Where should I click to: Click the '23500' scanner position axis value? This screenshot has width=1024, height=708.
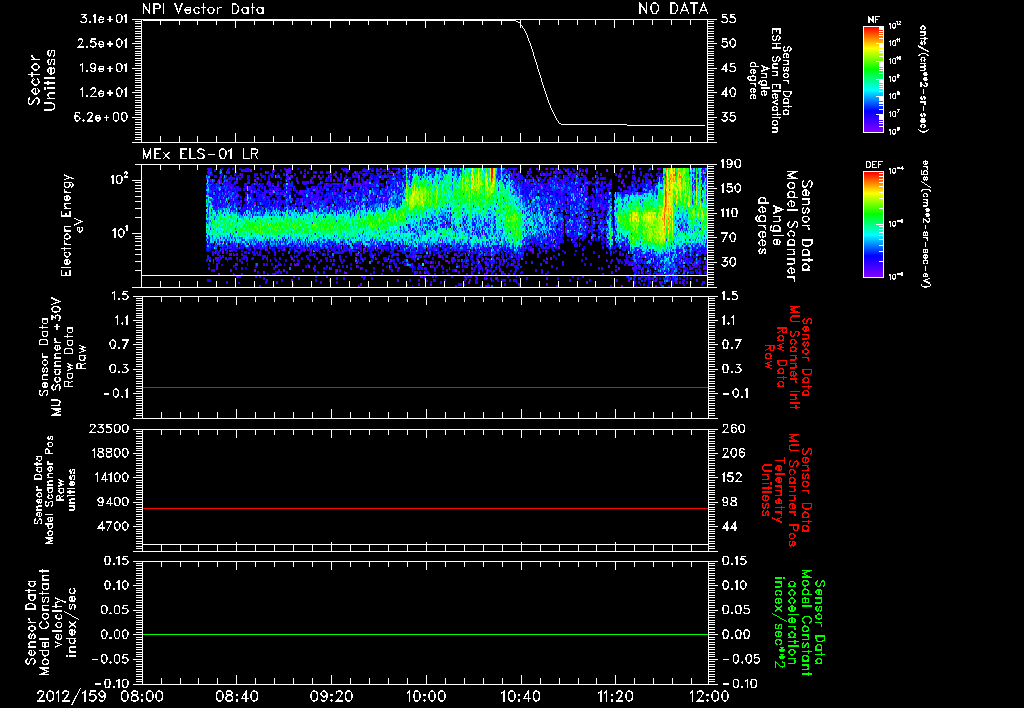108,429
